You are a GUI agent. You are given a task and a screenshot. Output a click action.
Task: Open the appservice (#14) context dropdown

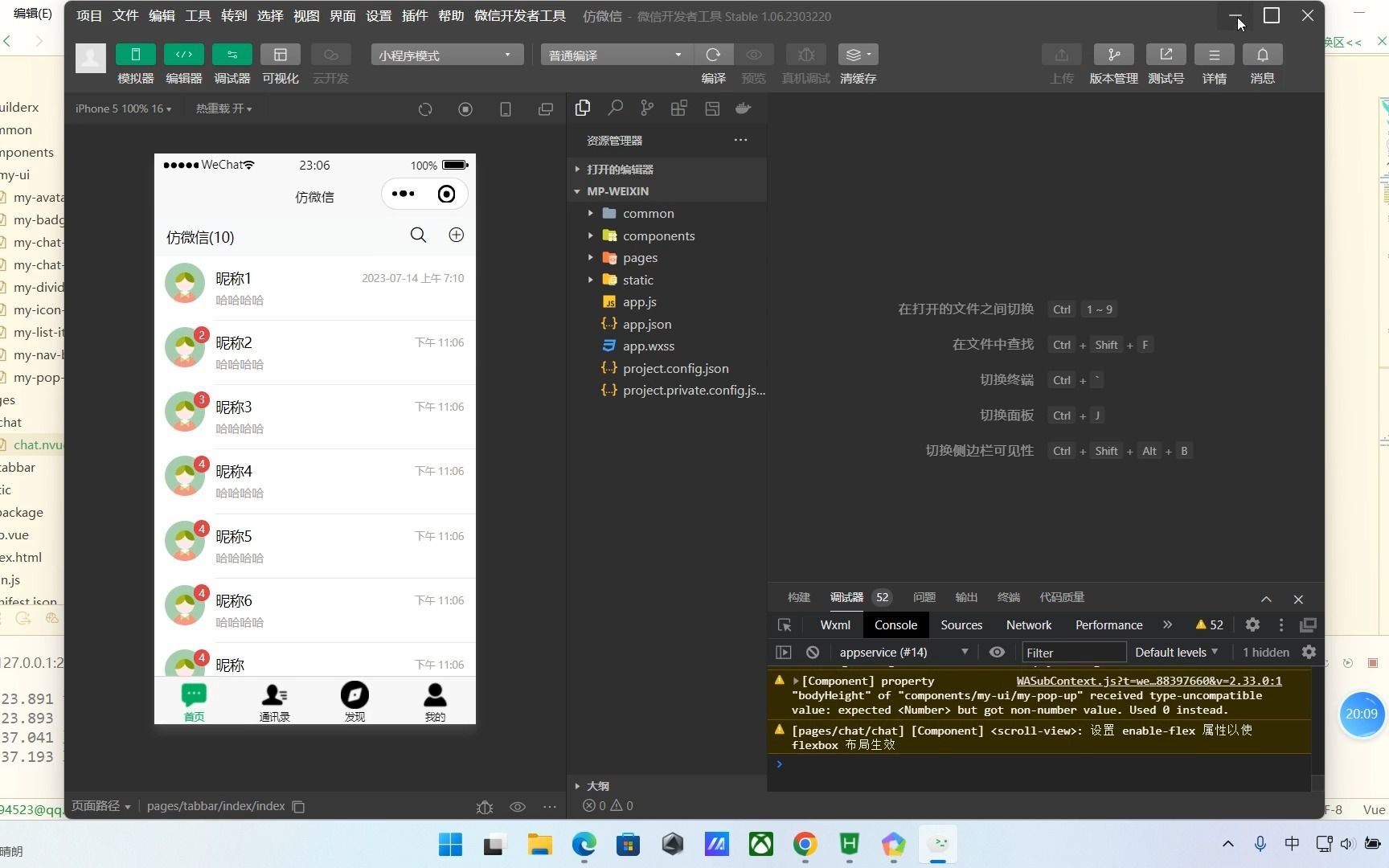[x=903, y=653]
